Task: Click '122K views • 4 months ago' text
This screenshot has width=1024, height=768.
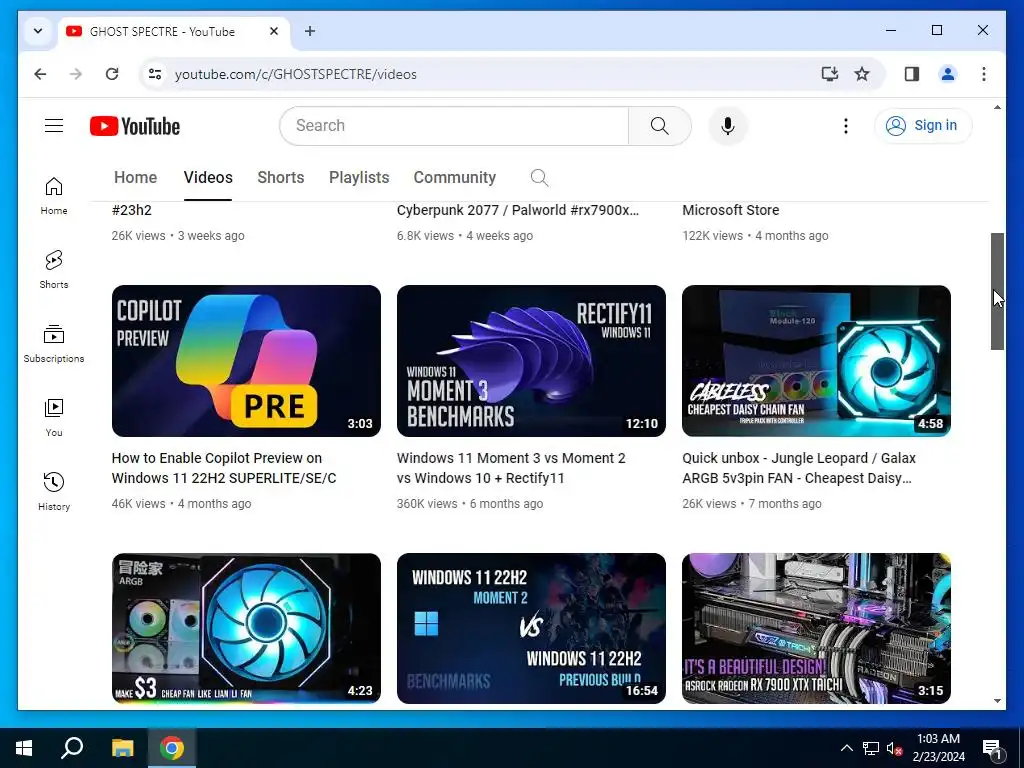Action: click(x=755, y=236)
